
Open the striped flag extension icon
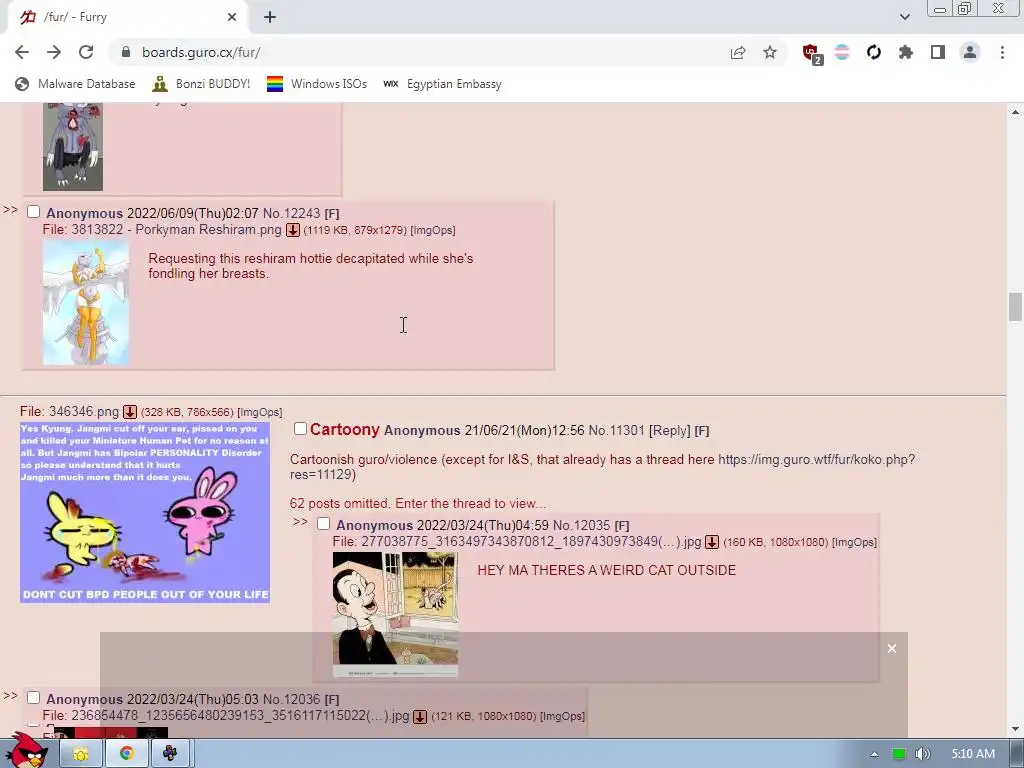point(842,52)
